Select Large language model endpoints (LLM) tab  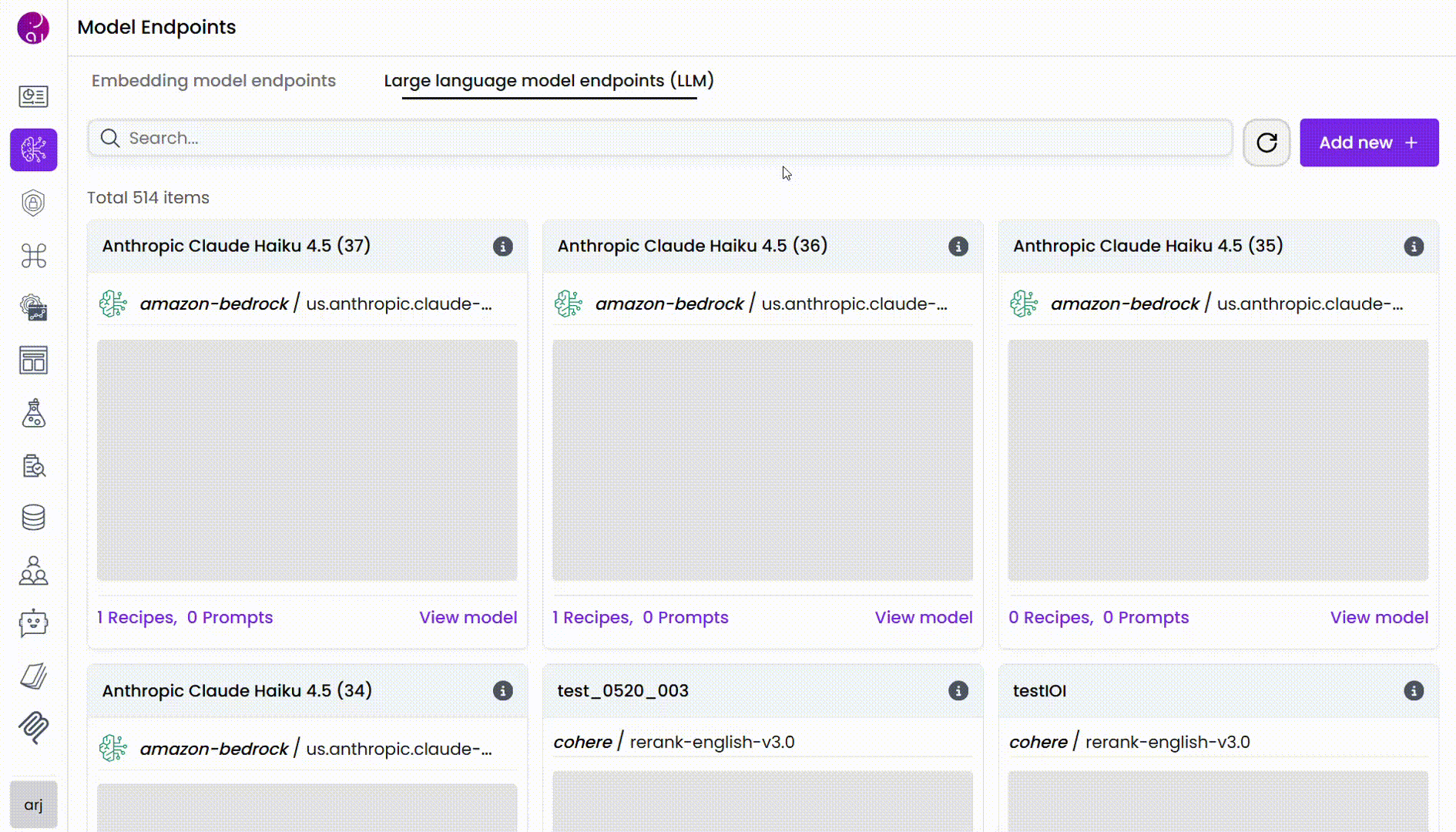[x=549, y=80]
